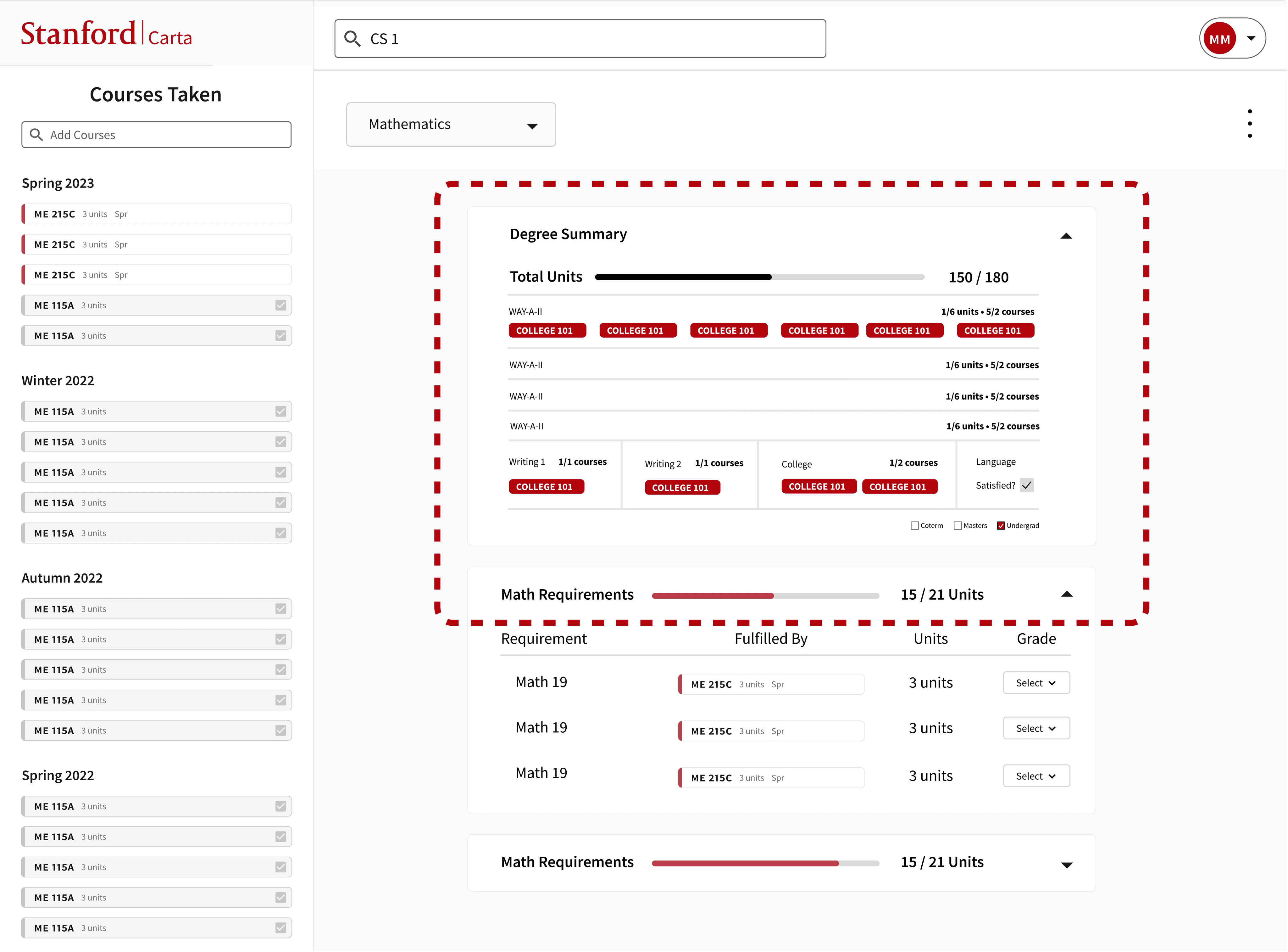
Task: Check the Masters checkbox
Action: click(x=958, y=526)
